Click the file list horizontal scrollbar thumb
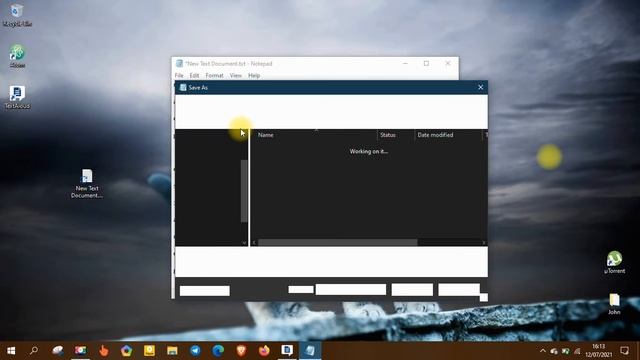This screenshot has height=360, width=640. (x=338, y=242)
